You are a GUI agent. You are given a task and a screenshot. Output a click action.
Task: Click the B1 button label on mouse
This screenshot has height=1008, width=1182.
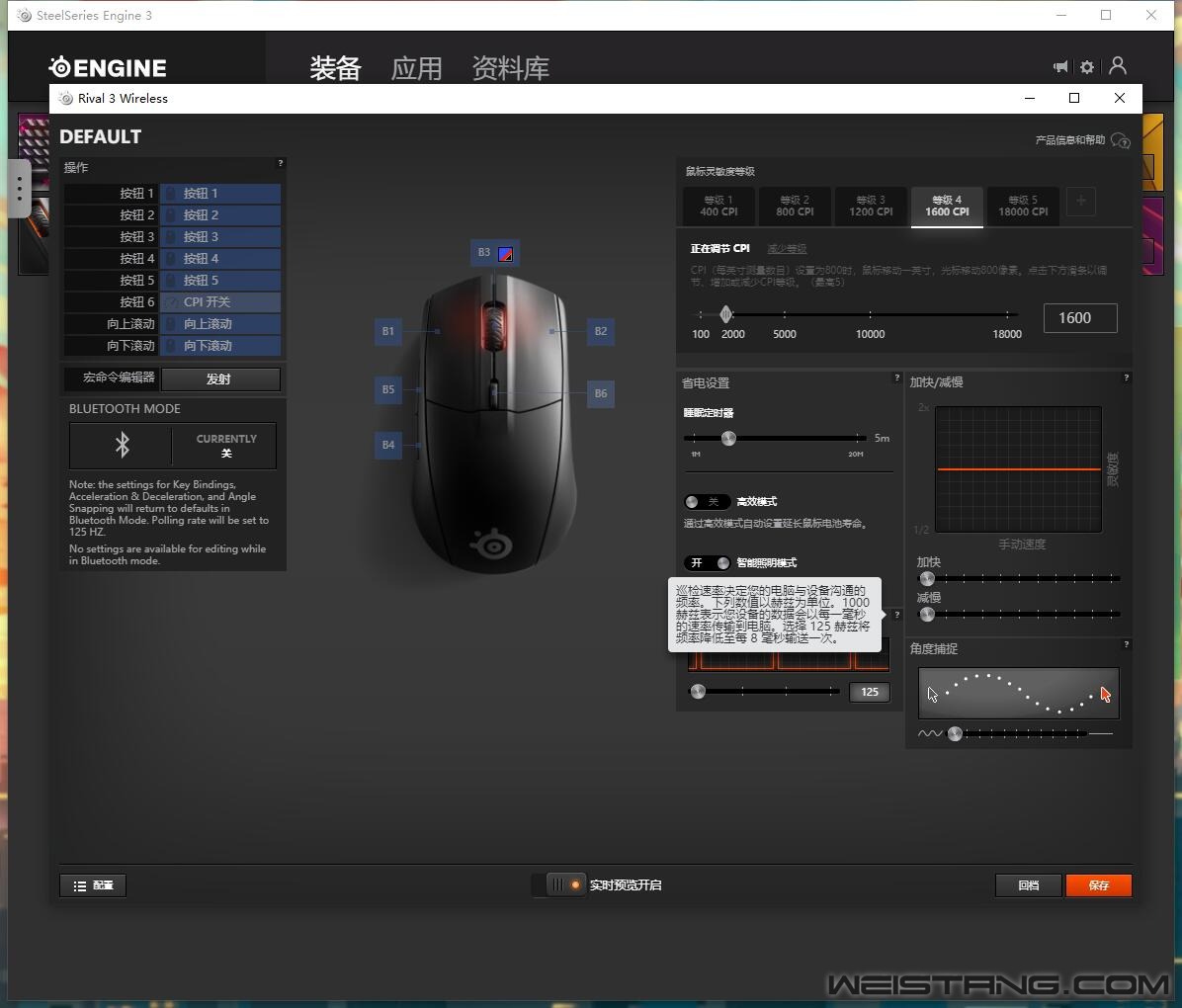click(x=388, y=331)
